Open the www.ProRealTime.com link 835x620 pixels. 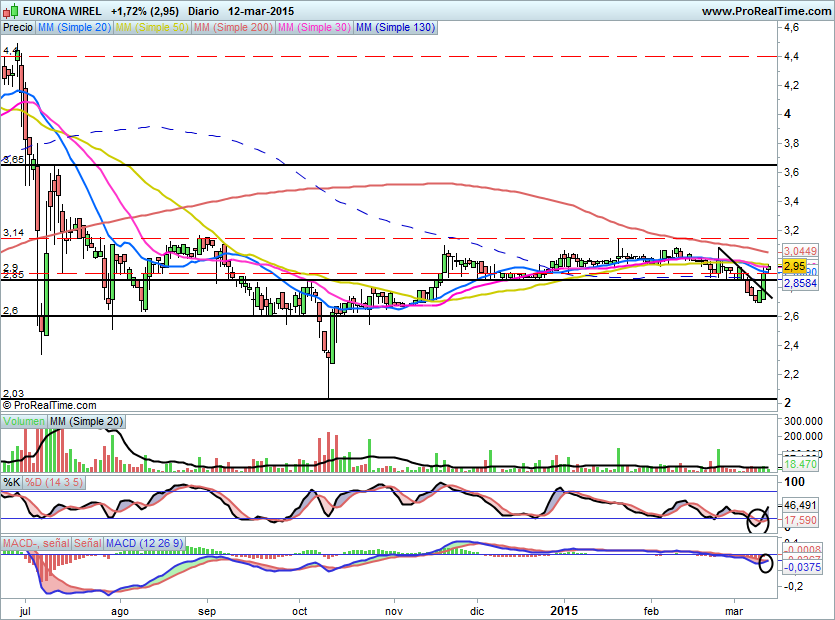click(x=767, y=10)
